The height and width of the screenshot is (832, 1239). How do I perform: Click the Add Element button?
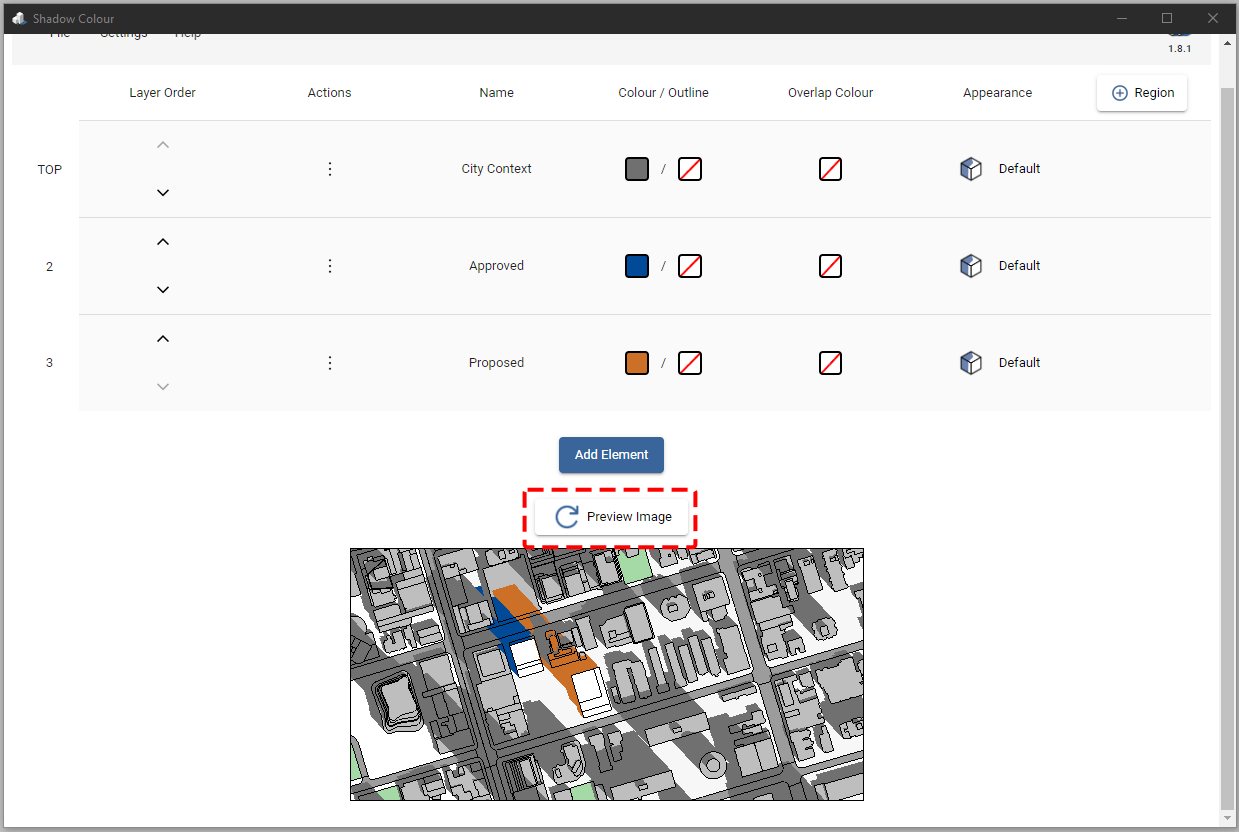(x=611, y=455)
